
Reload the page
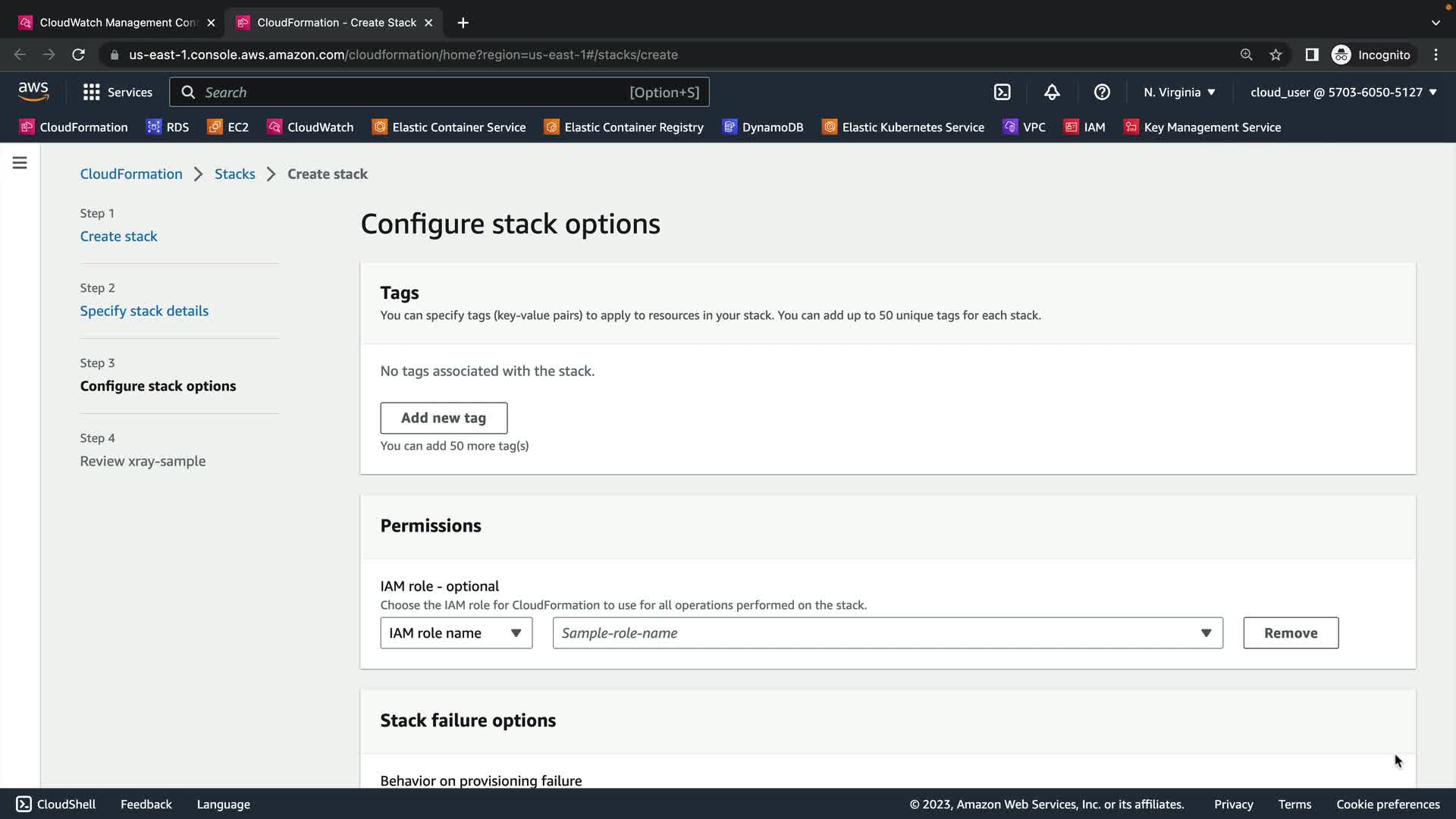click(x=78, y=55)
